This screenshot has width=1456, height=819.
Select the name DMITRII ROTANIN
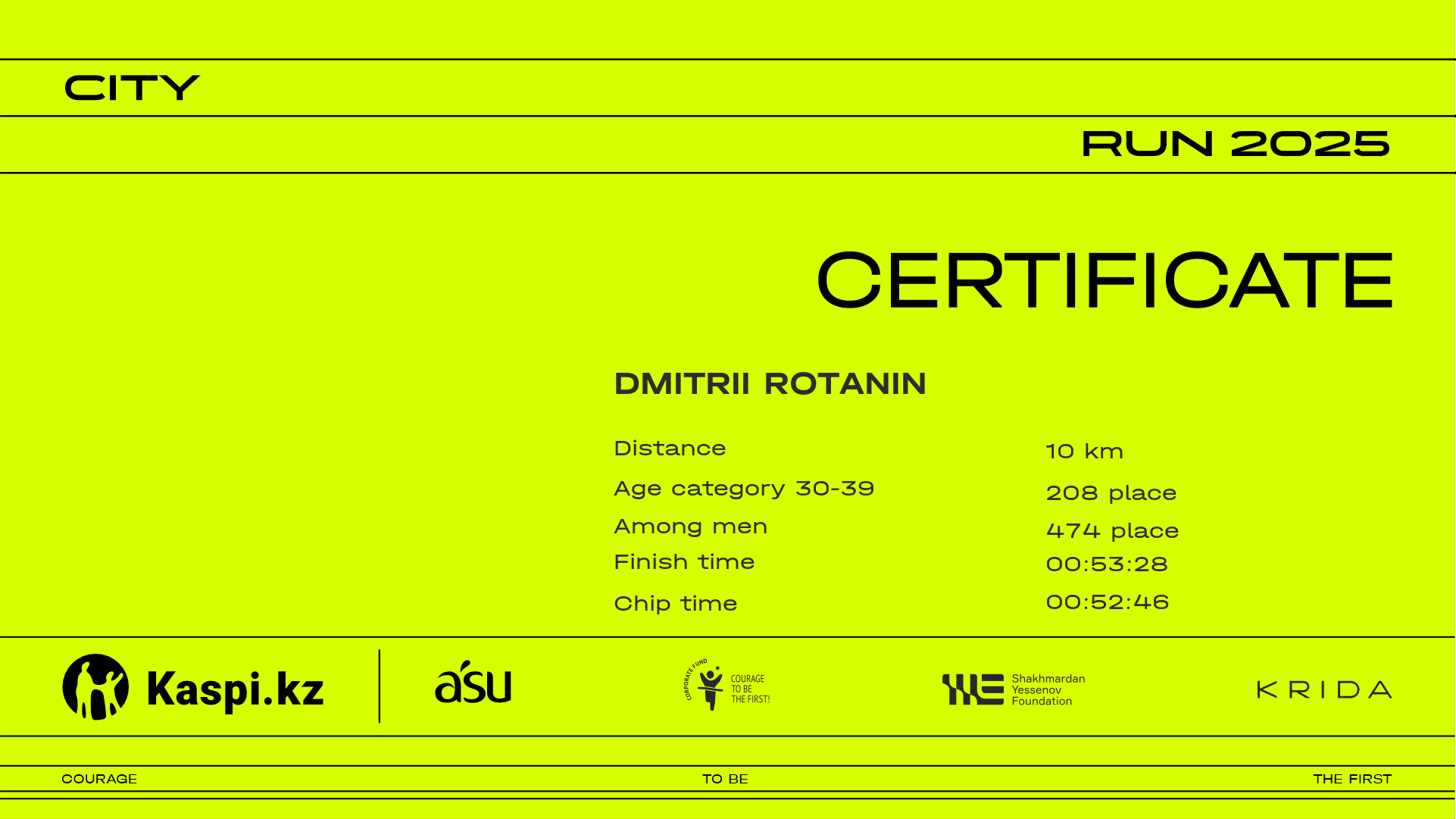(x=770, y=384)
